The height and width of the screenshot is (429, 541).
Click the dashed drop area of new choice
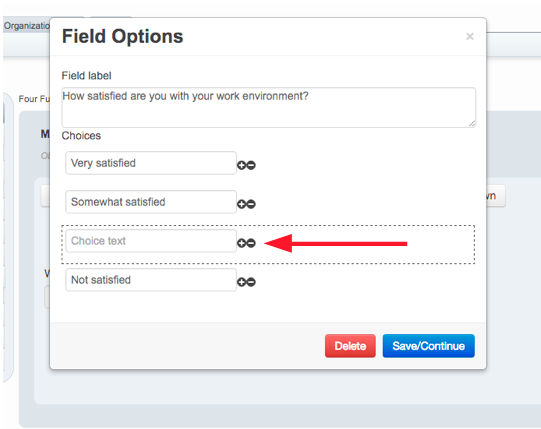[268, 244]
